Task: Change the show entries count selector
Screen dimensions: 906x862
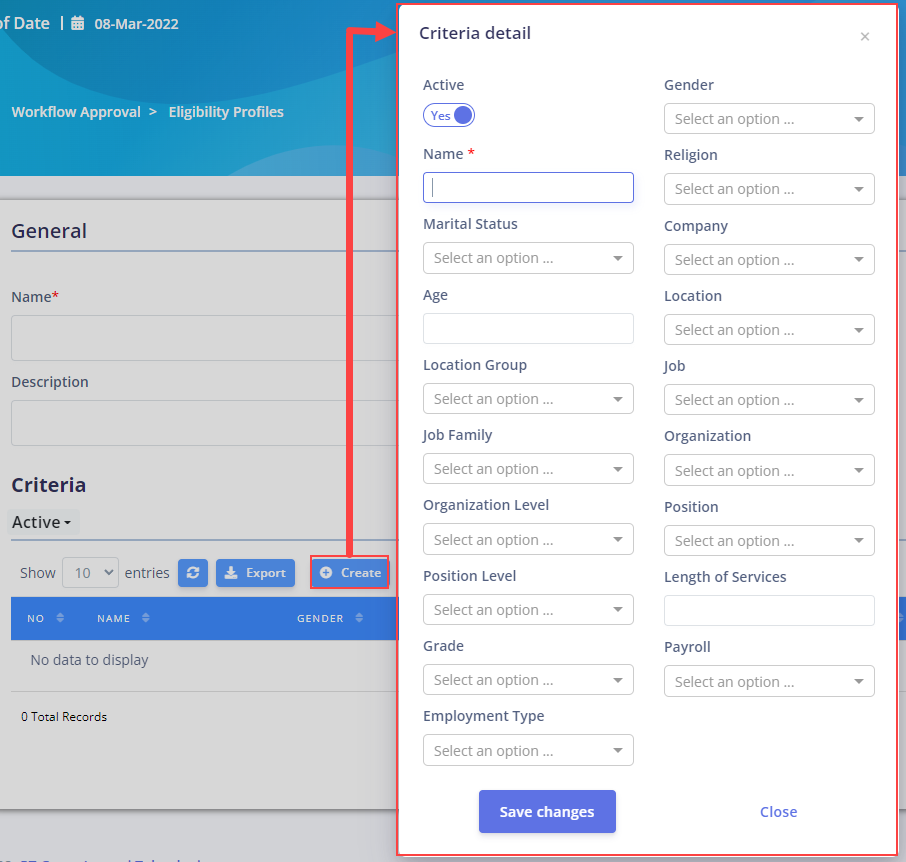Action: (x=91, y=573)
